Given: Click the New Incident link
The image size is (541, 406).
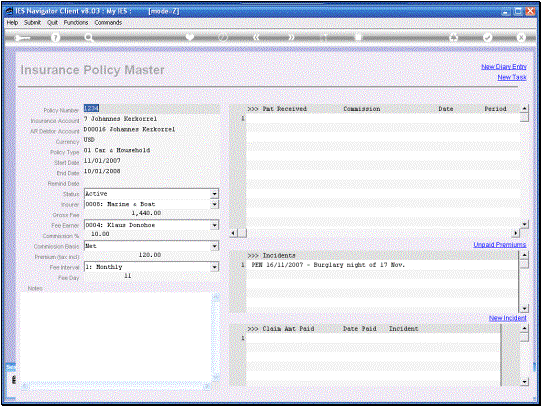Looking at the screenshot, I should coord(508,318).
